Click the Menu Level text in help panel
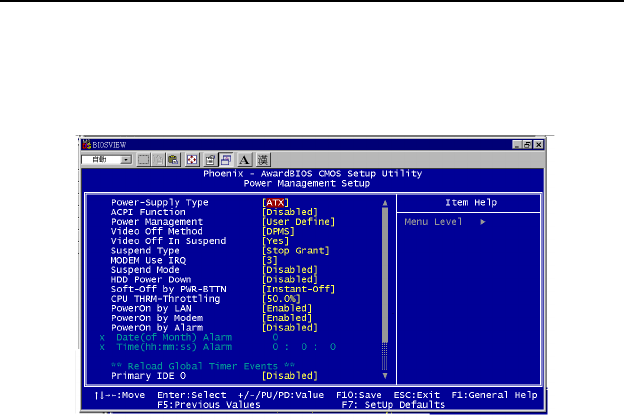This screenshot has height=420, width=624. tap(433, 221)
